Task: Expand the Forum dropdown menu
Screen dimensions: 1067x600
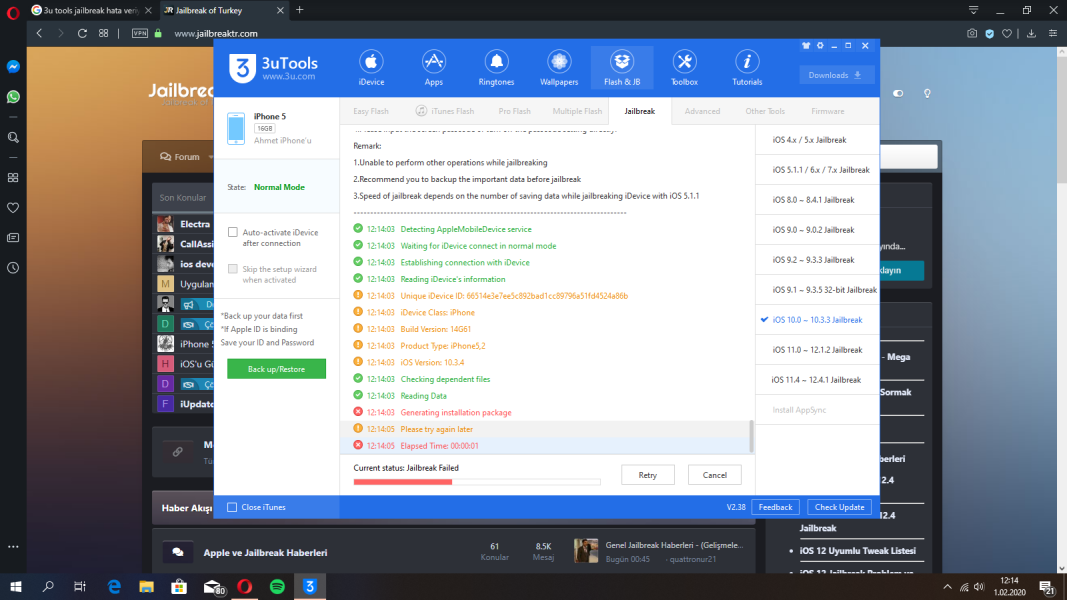Action: pos(185,157)
